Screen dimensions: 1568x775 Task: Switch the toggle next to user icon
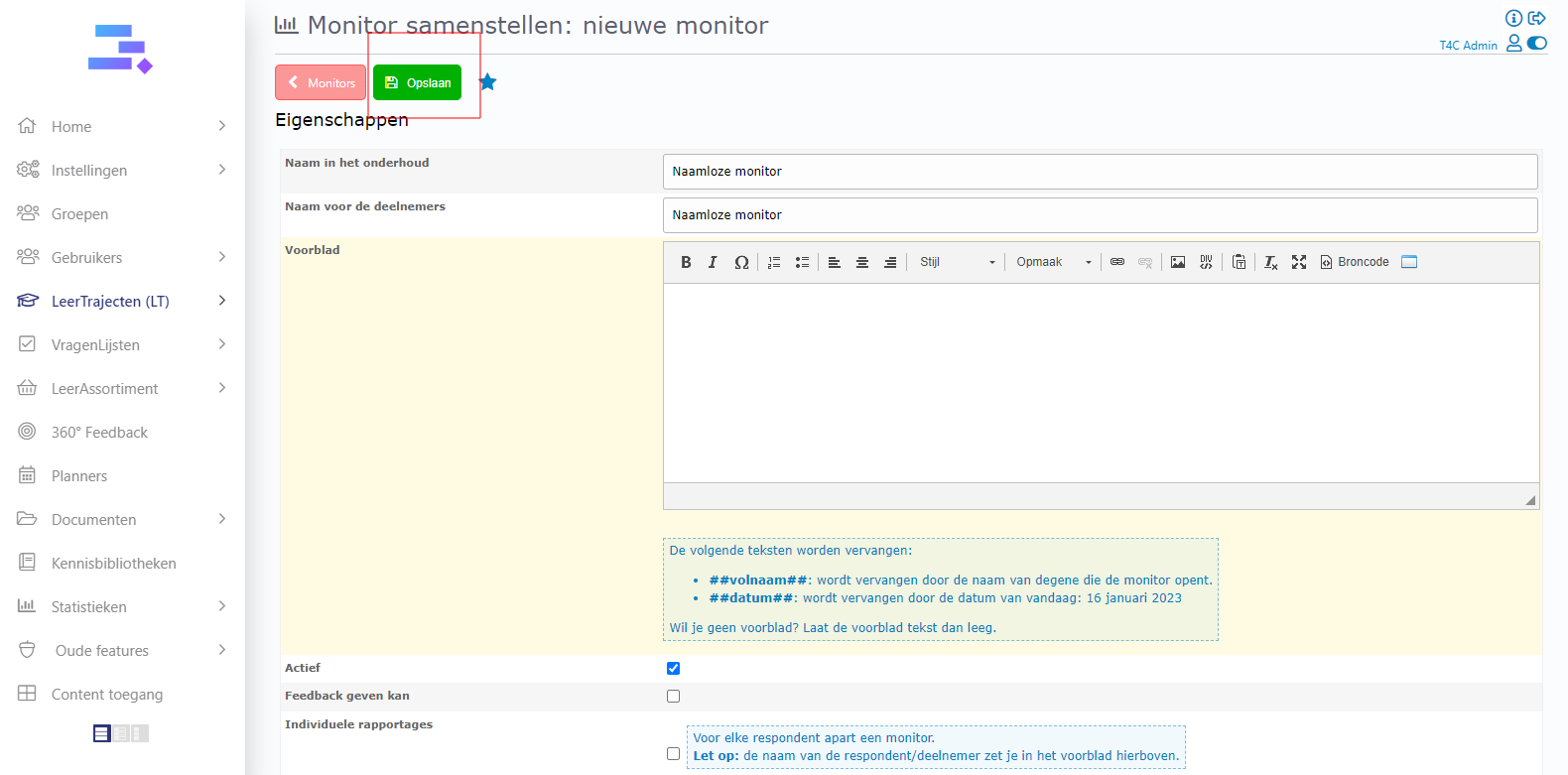1537,43
